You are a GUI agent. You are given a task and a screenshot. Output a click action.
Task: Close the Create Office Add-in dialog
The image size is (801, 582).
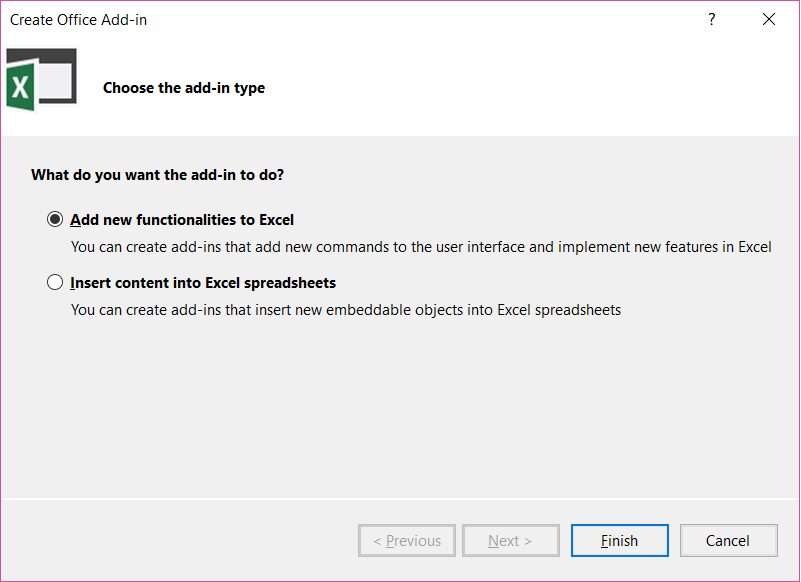[x=769, y=20]
